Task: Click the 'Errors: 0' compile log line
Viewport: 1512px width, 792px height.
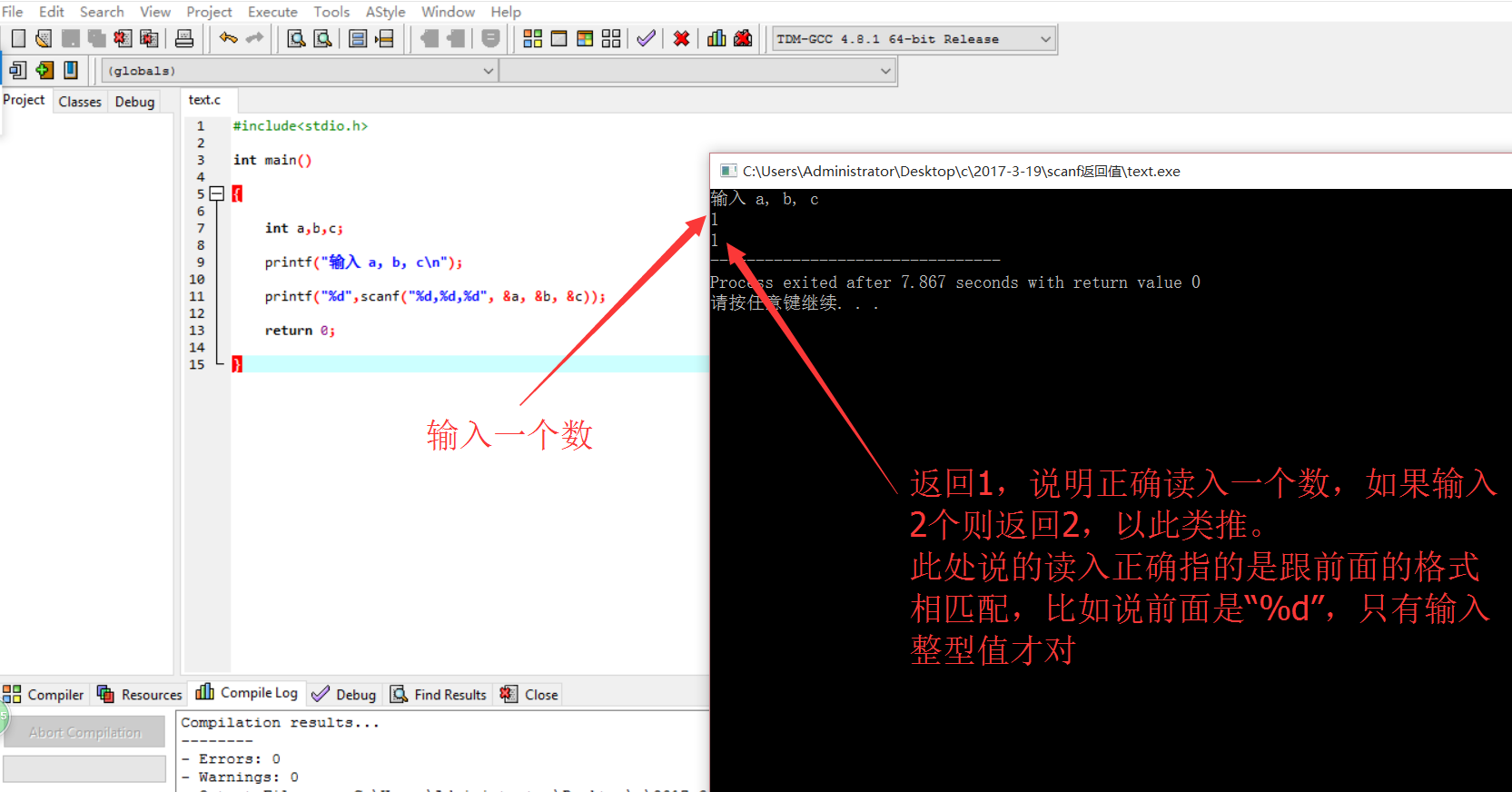Action: [231, 758]
